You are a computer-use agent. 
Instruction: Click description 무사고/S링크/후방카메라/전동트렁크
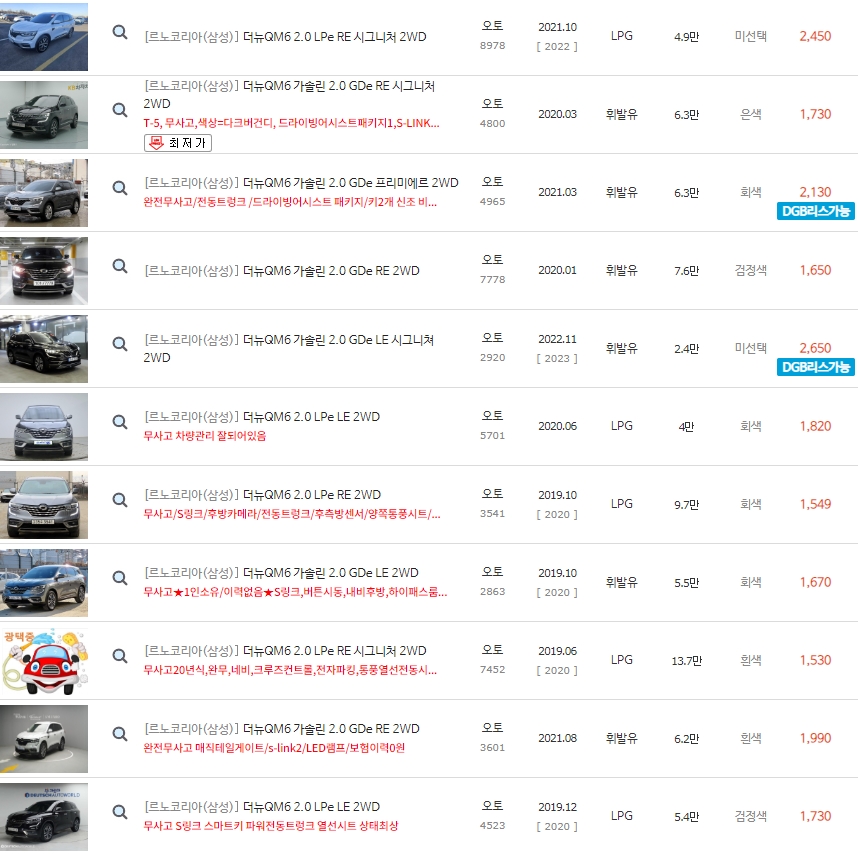click(x=292, y=514)
